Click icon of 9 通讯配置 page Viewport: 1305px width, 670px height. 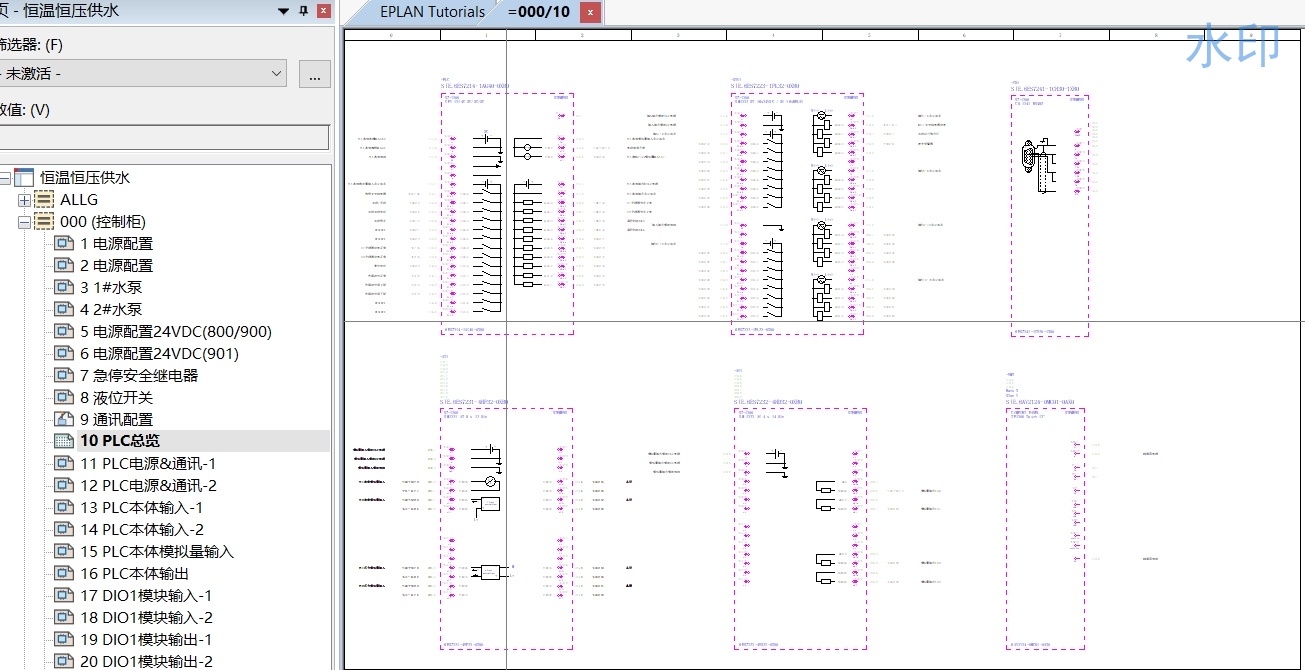(x=65, y=419)
